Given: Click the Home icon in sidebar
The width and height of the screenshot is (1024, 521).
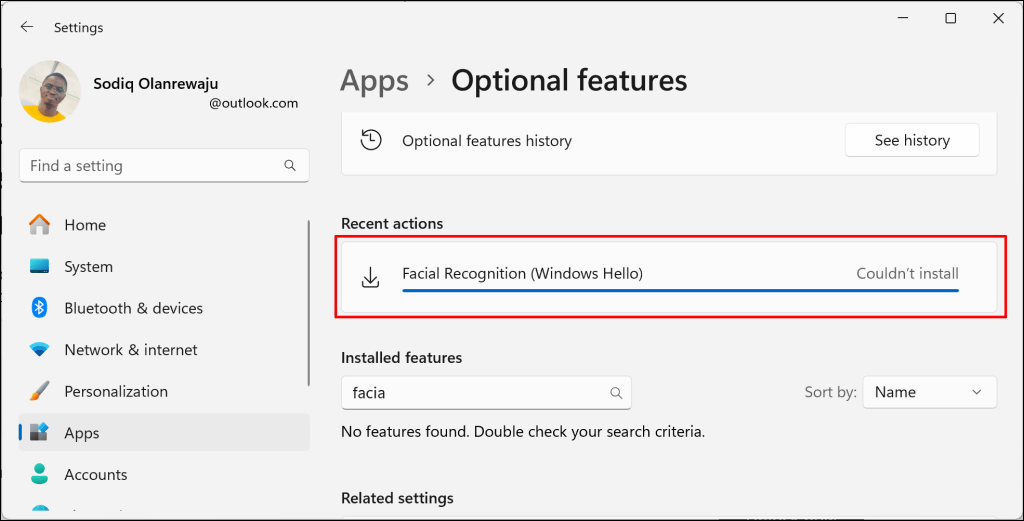Looking at the screenshot, I should (40, 225).
